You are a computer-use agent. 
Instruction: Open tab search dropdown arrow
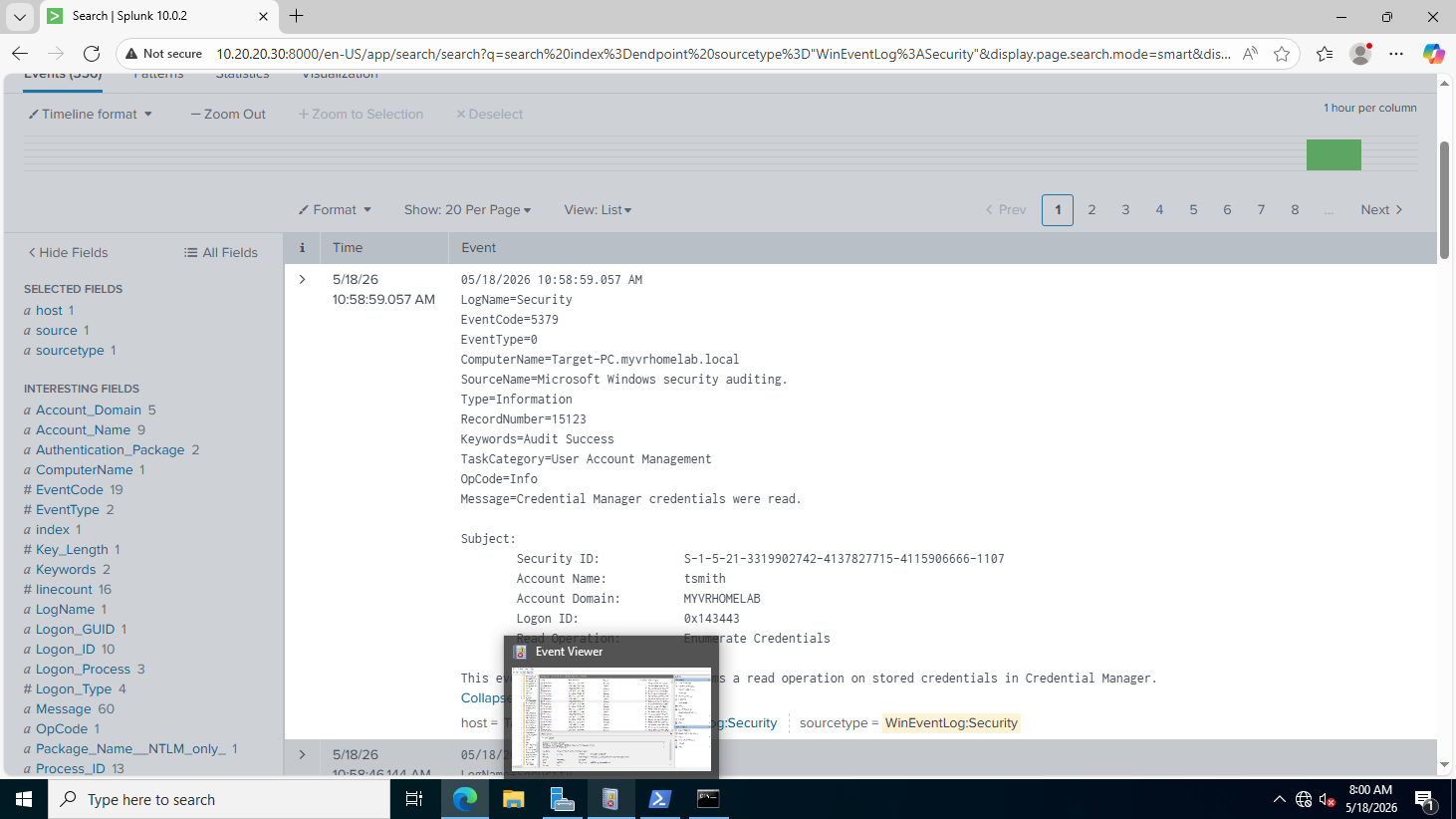20,16
